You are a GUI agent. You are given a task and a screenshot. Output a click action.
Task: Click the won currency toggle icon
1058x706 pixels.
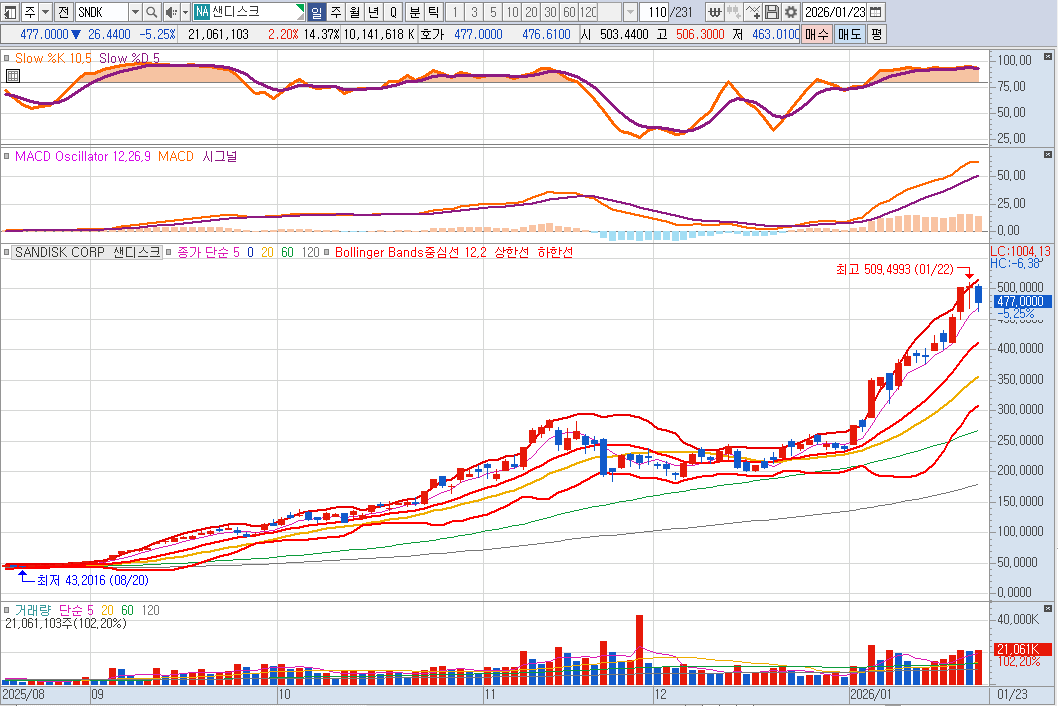[714, 12]
